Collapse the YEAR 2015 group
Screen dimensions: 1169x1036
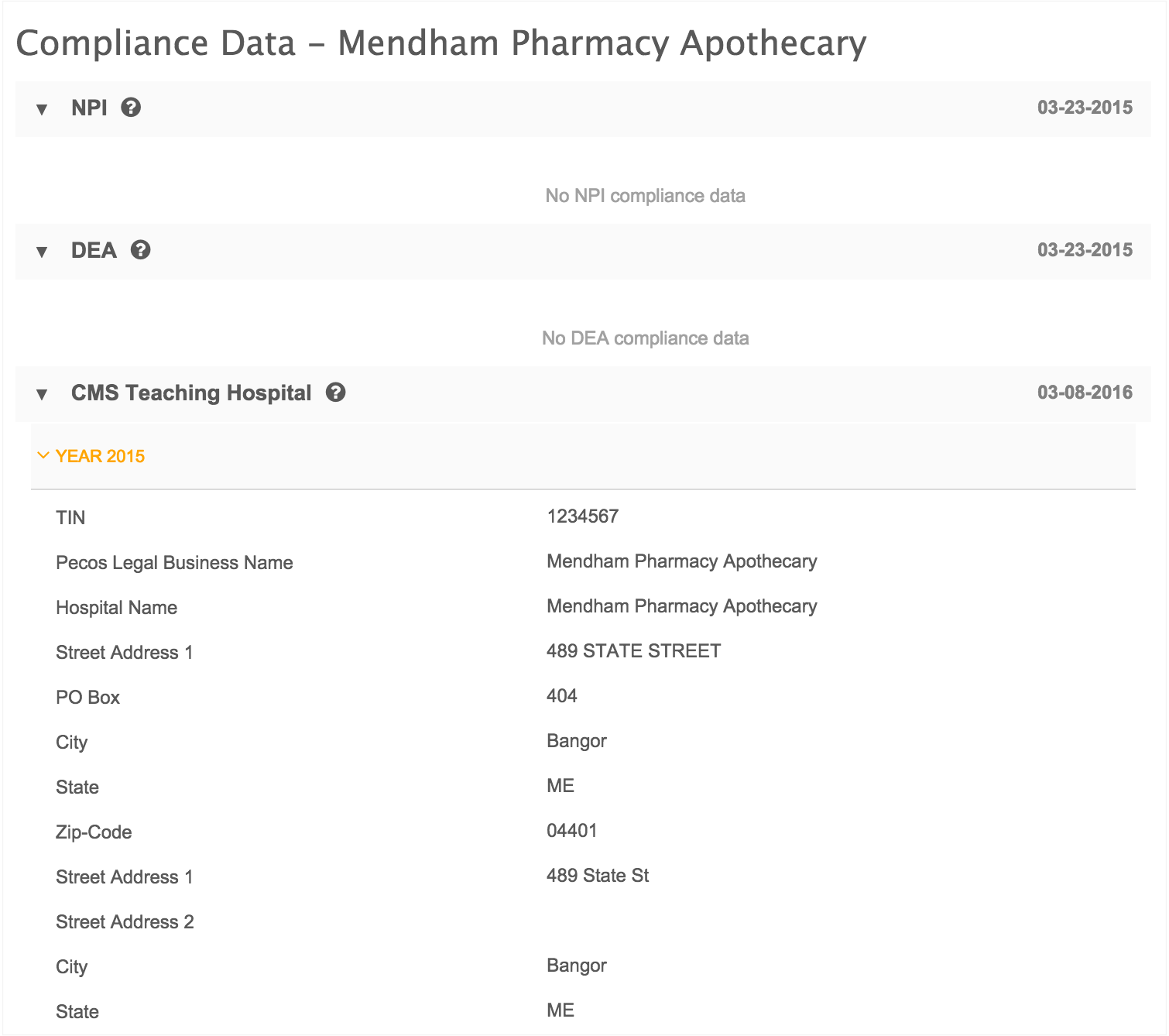pos(91,456)
